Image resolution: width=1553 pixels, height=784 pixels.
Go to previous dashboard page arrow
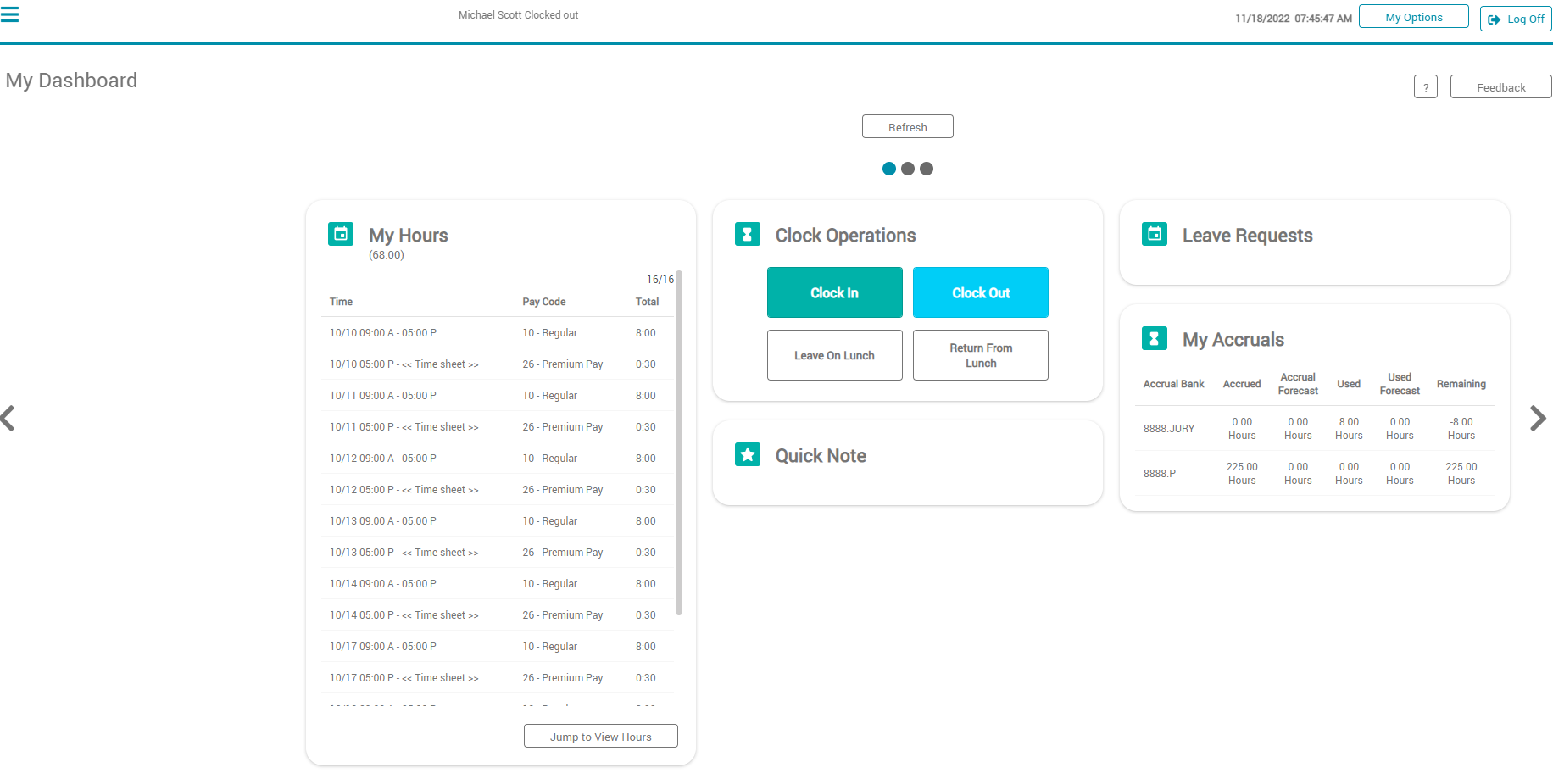click(8, 418)
